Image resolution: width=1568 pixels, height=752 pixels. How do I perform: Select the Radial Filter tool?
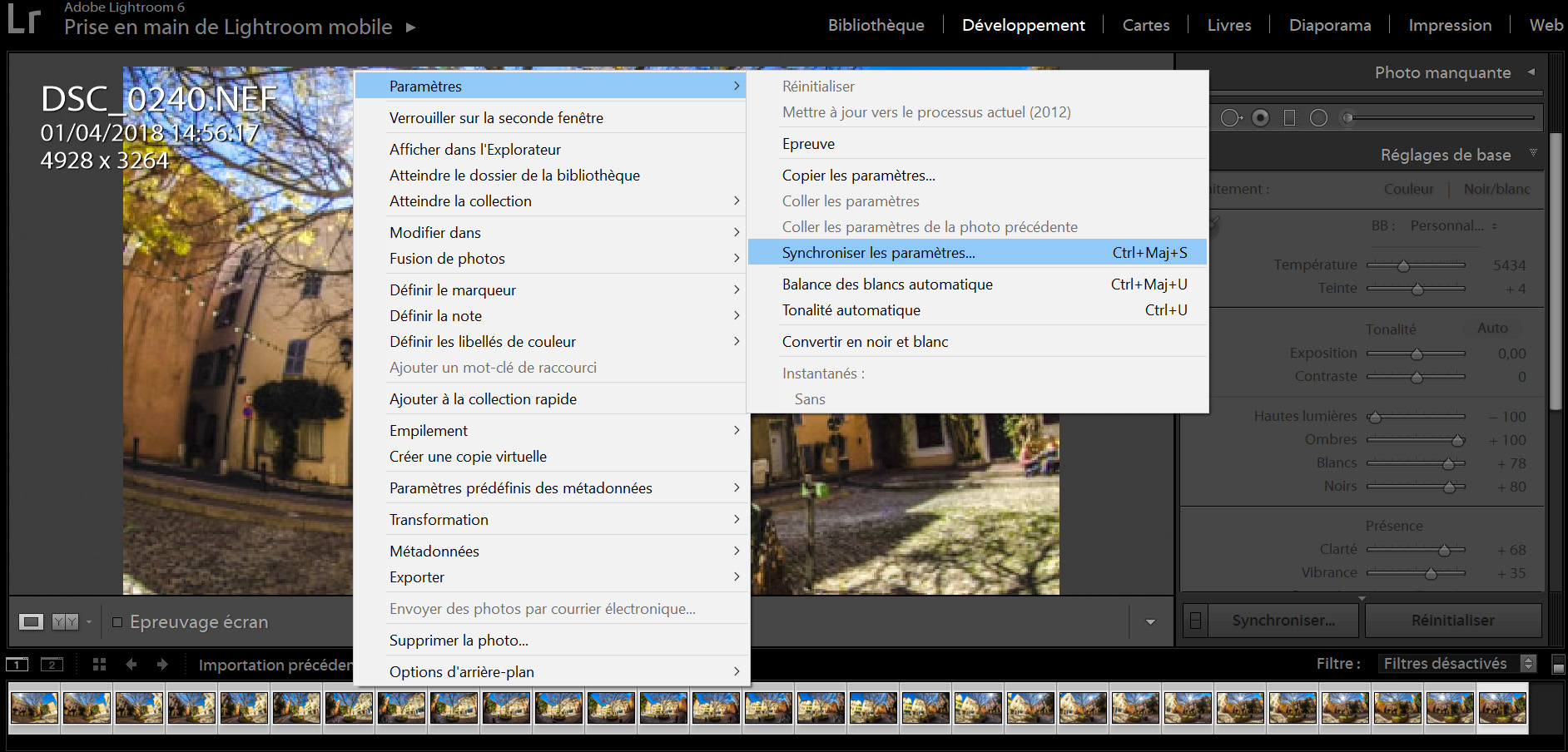[x=1318, y=118]
